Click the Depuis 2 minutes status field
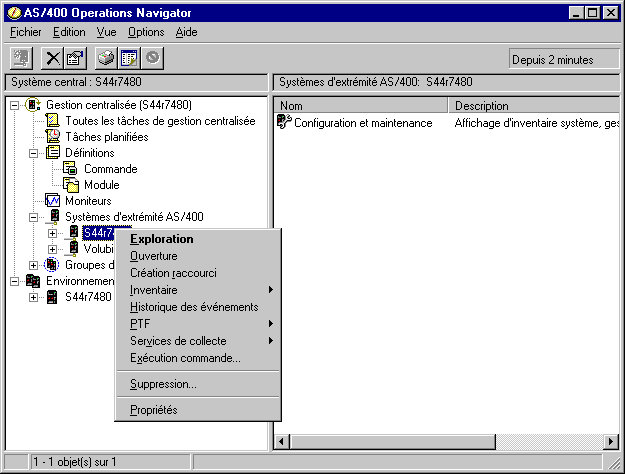Image resolution: width=625 pixels, height=474 pixels. pos(564,59)
